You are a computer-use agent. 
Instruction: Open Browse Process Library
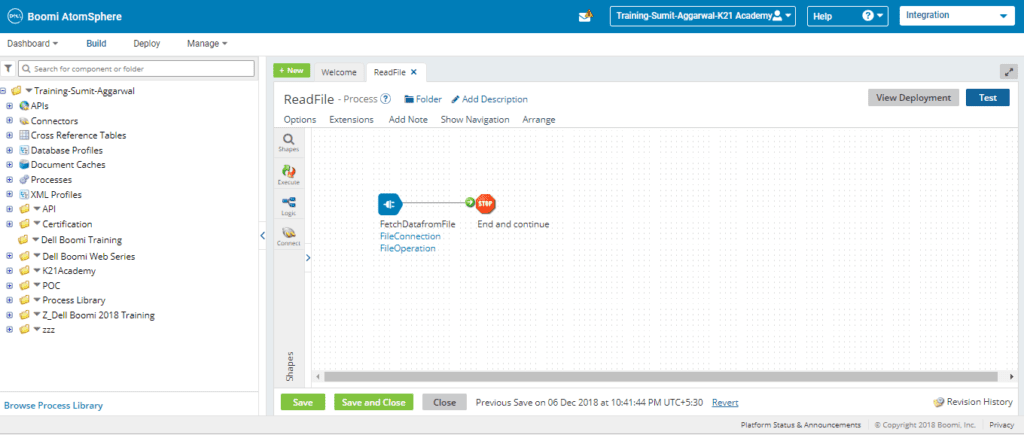[x=54, y=406]
